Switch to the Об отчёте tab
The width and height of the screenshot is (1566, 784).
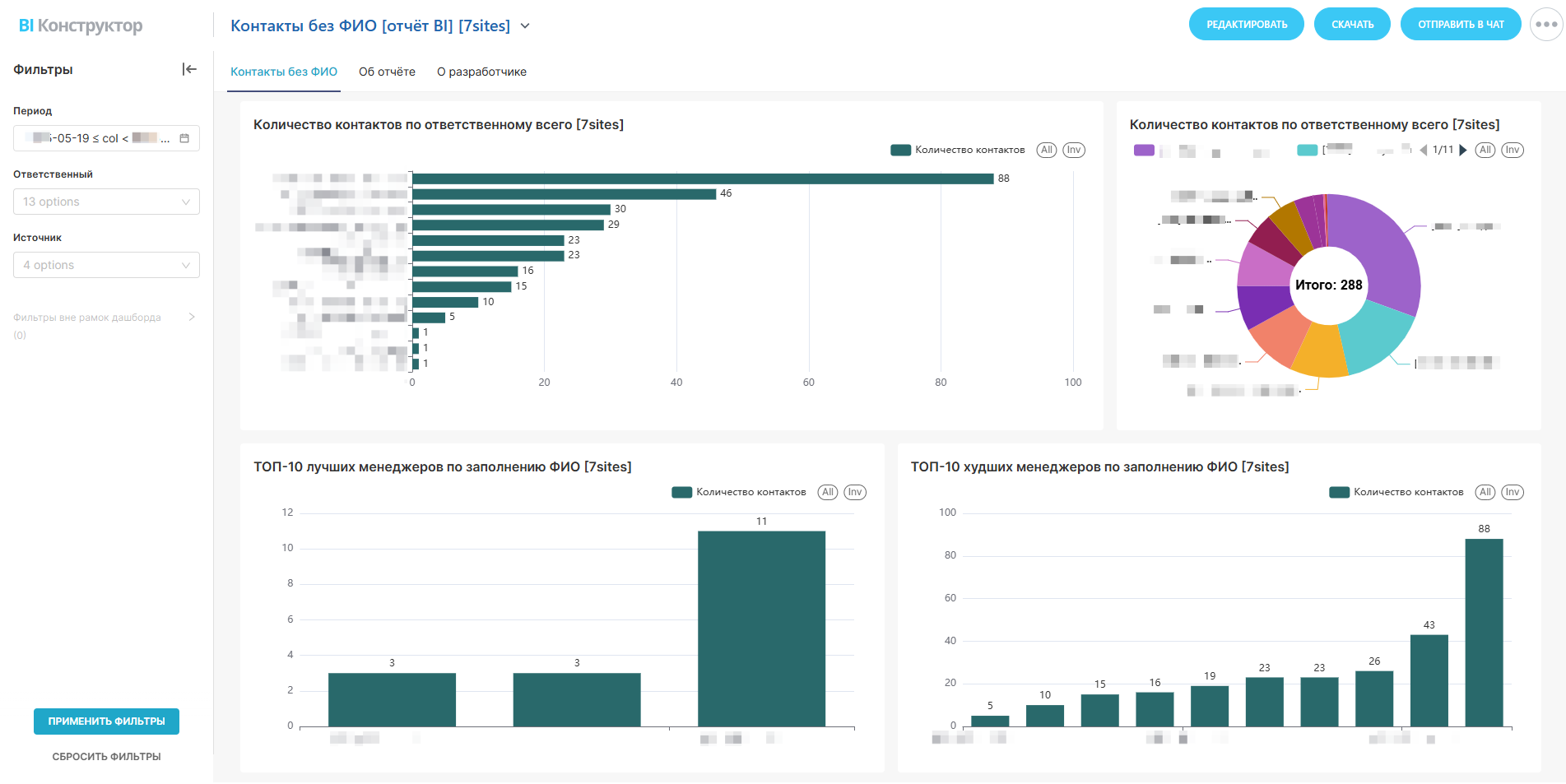click(x=387, y=72)
